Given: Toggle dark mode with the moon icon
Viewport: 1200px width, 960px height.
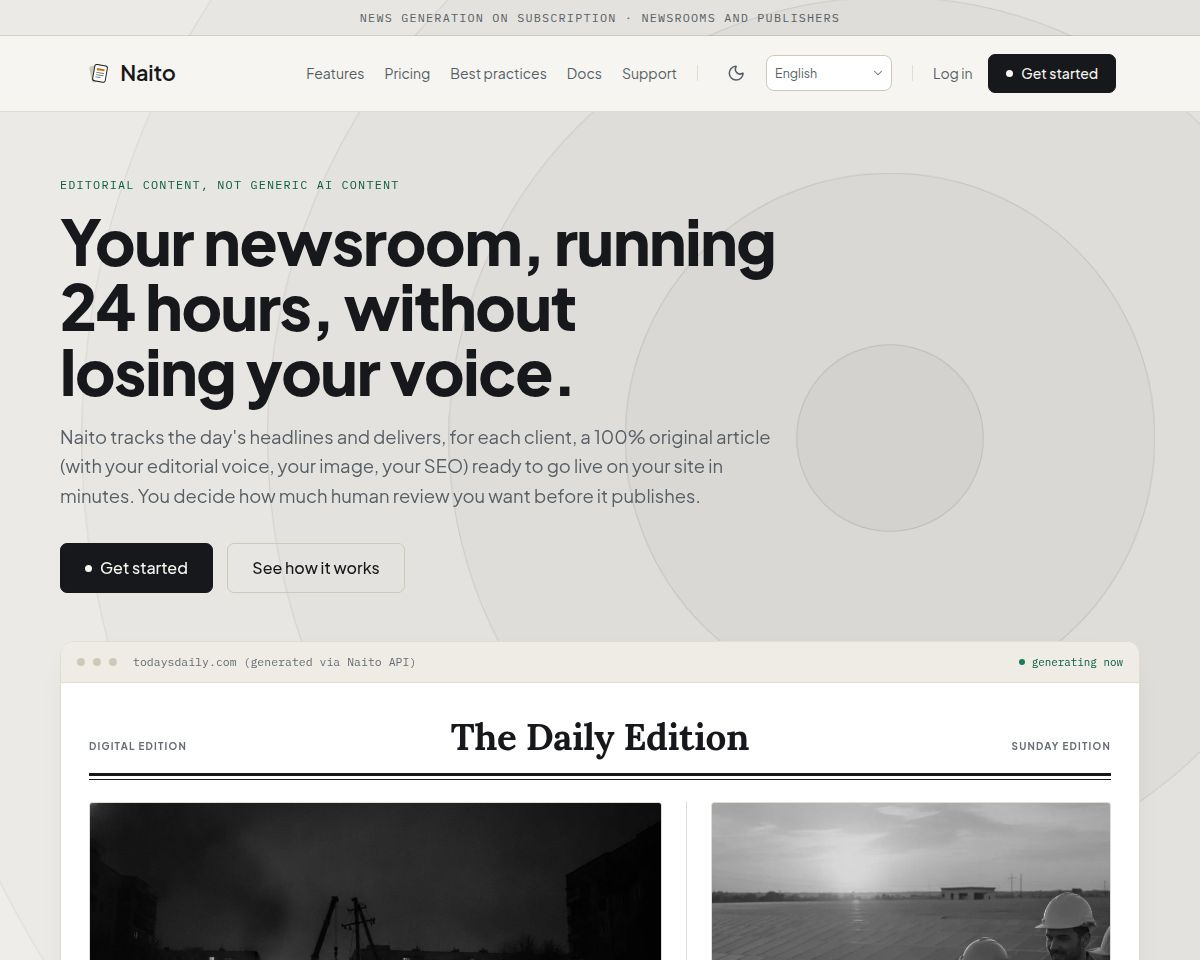Looking at the screenshot, I should (736, 73).
